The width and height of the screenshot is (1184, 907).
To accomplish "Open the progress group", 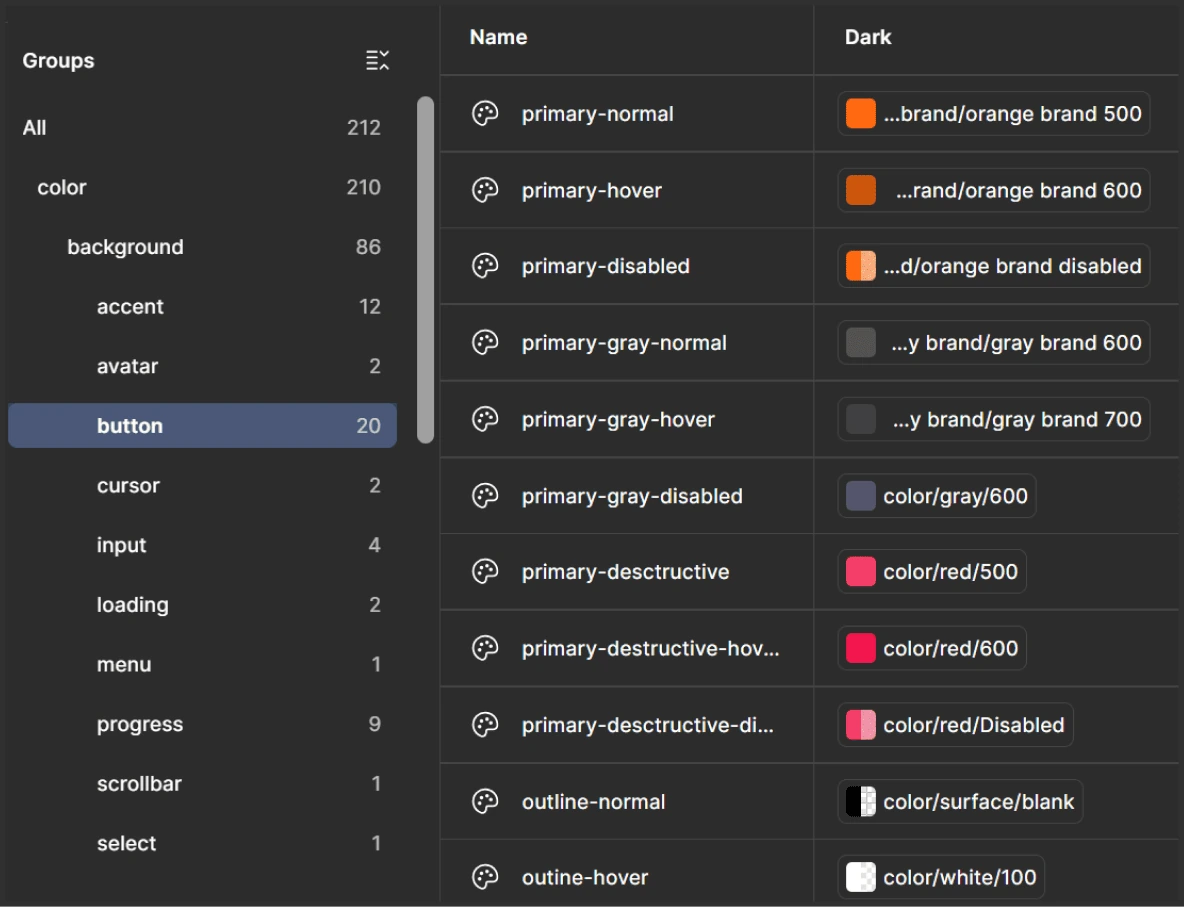I will pyautogui.click(x=202, y=724).
